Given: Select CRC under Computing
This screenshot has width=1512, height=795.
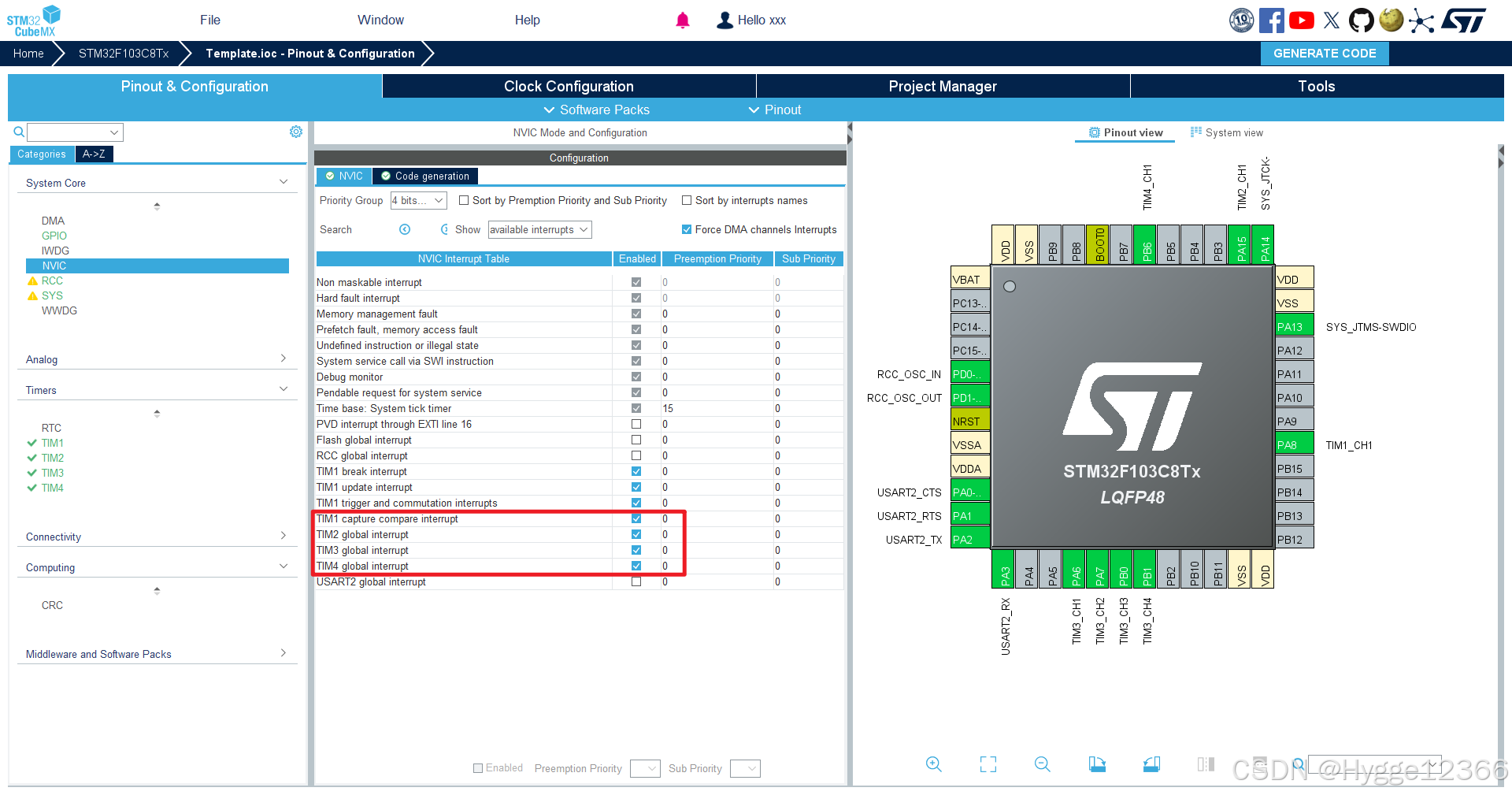Looking at the screenshot, I should [52, 605].
